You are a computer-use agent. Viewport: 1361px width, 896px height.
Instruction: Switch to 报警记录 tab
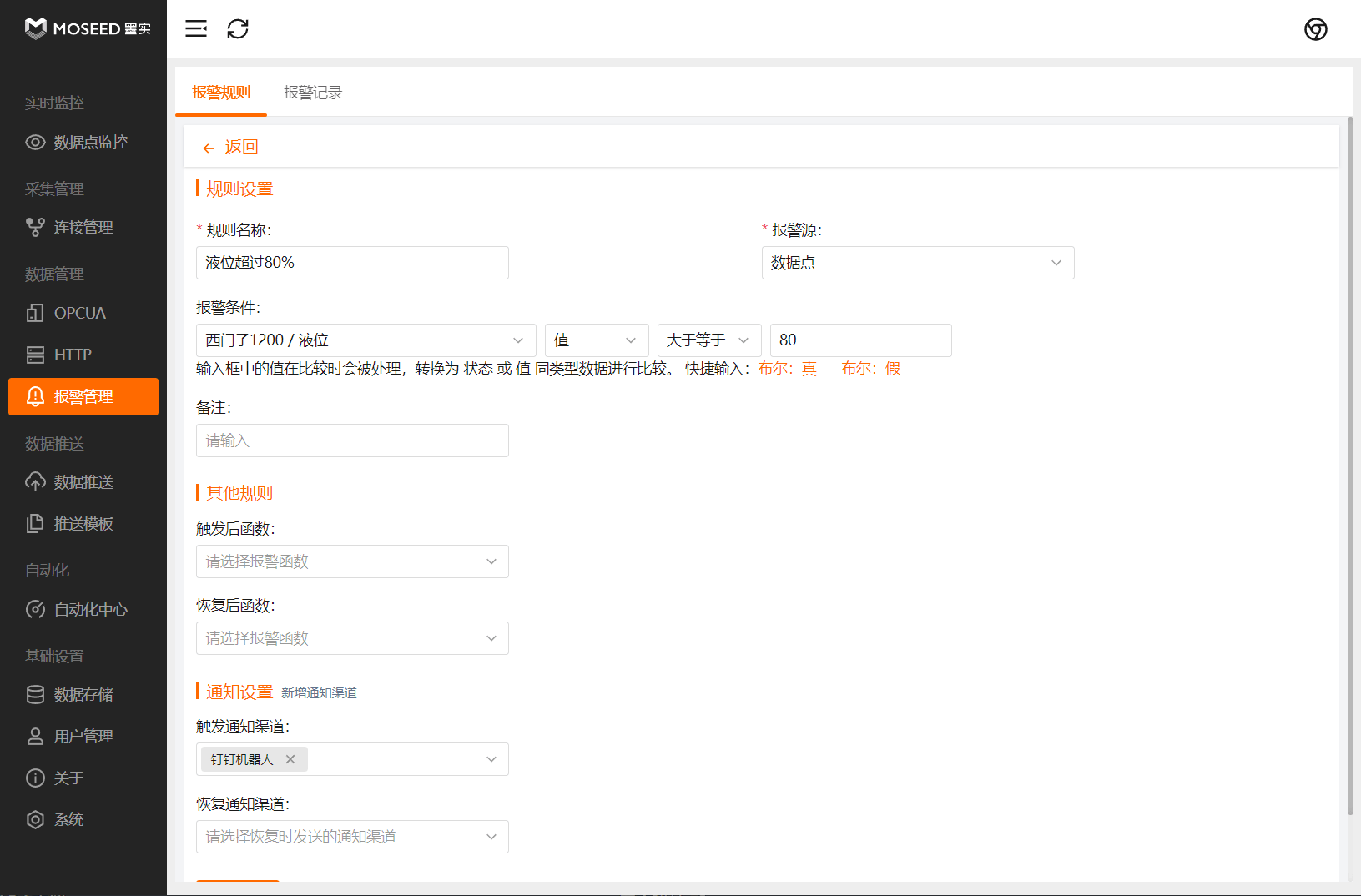click(313, 92)
